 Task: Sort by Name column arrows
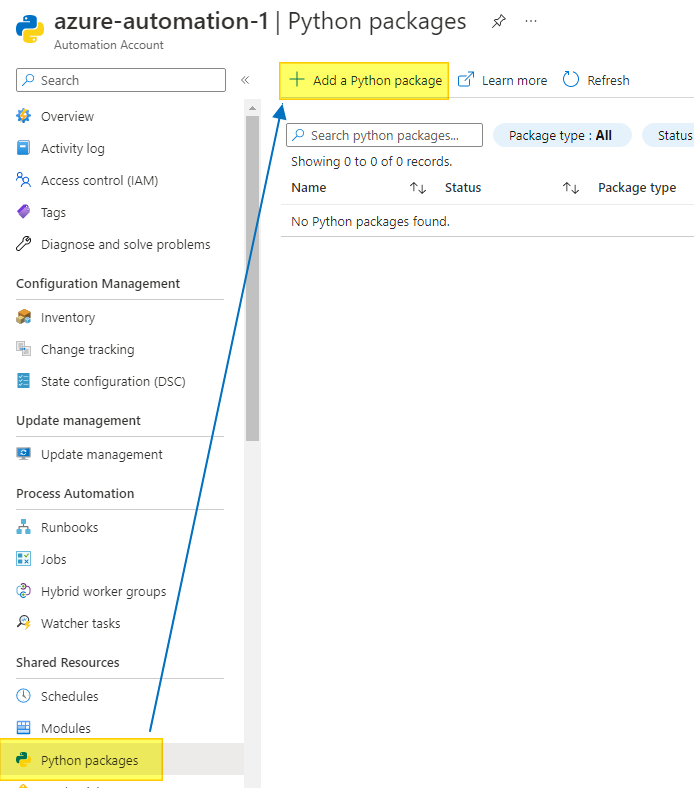pyautogui.click(x=418, y=188)
